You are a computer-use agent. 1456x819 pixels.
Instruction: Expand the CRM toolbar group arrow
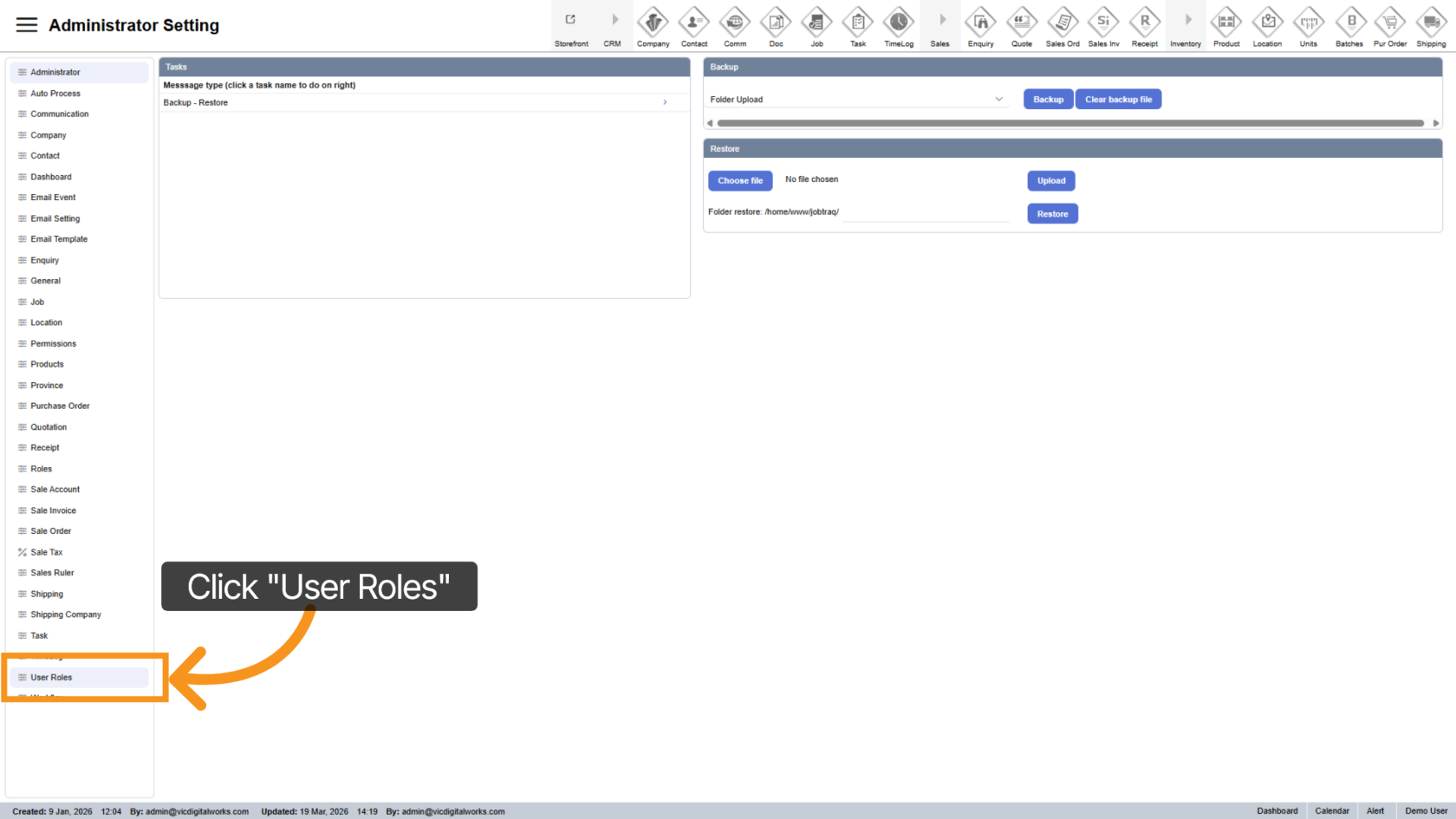pyautogui.click(x=614, y=21)
